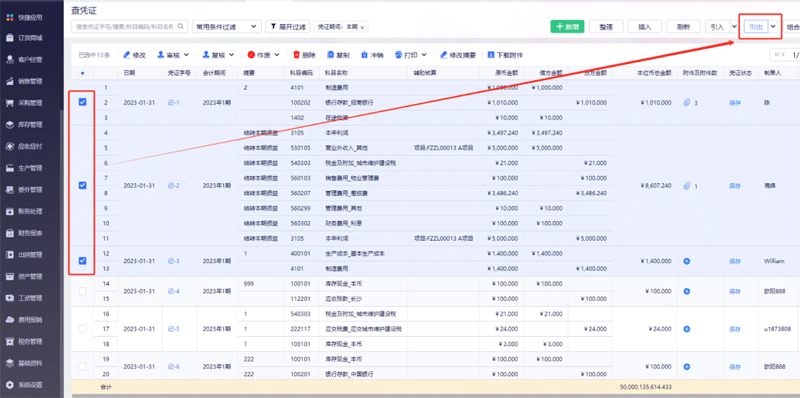Click the 复制 copy toolbar icon
This screenshot has height=398, width=800.
click(x=331, y=55)
